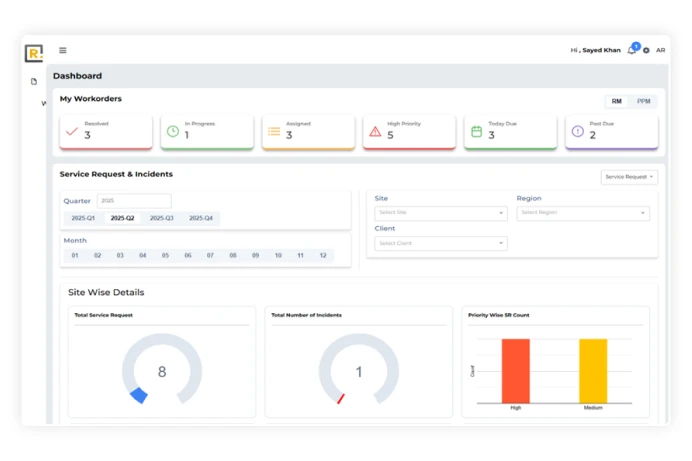
Task: Click the red High priority bar
Action: pyautogui.click(x=515, y=371)
